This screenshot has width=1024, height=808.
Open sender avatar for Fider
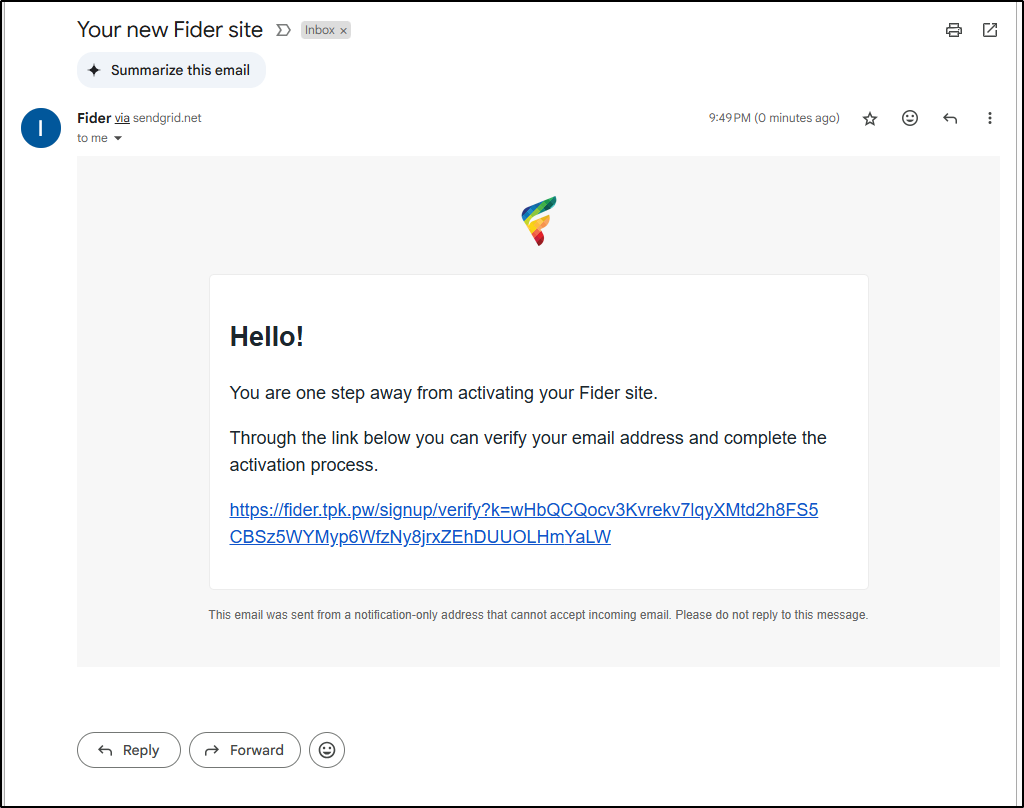[40, 128]
